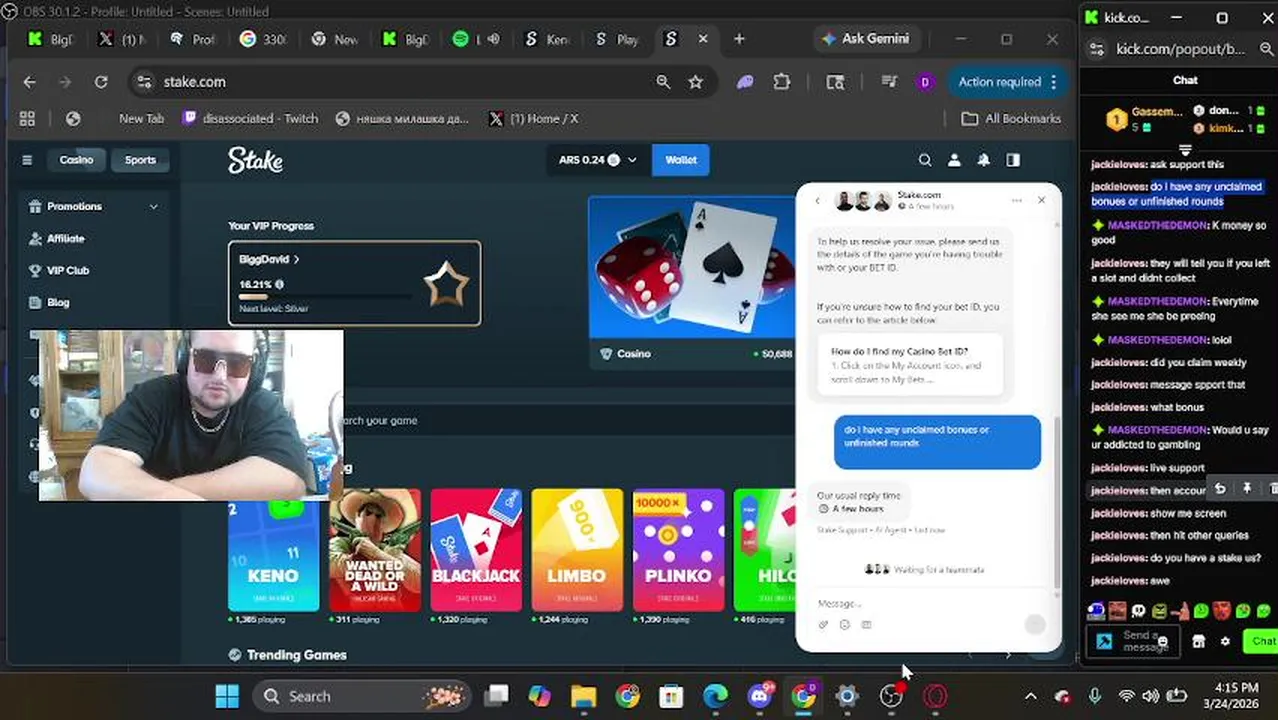Open Opera browser from the taskbar
Viewport: 1278px width, 720px height.
click(935, 696)
